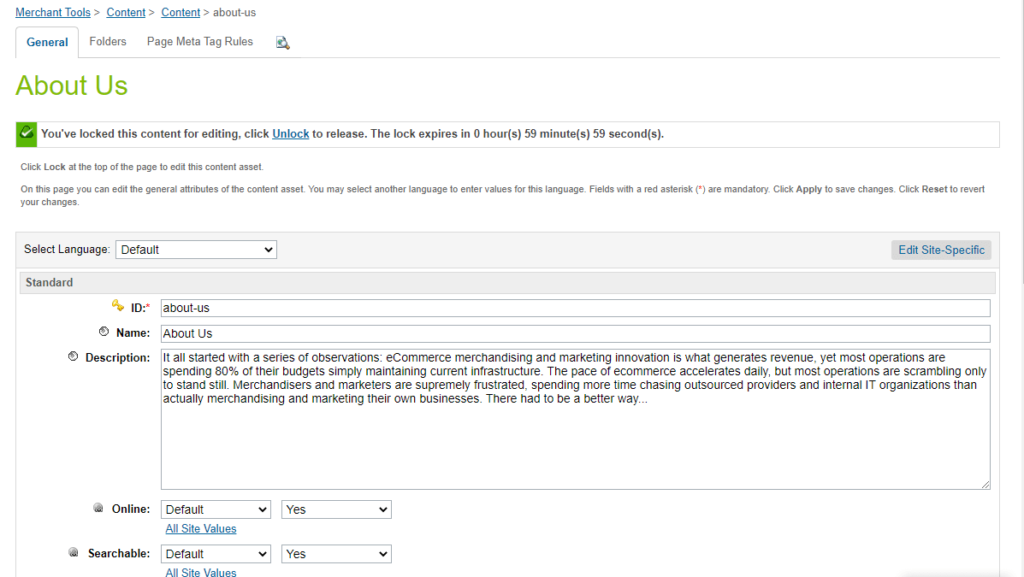Click the green lock confirmation icon

[27, 134]
